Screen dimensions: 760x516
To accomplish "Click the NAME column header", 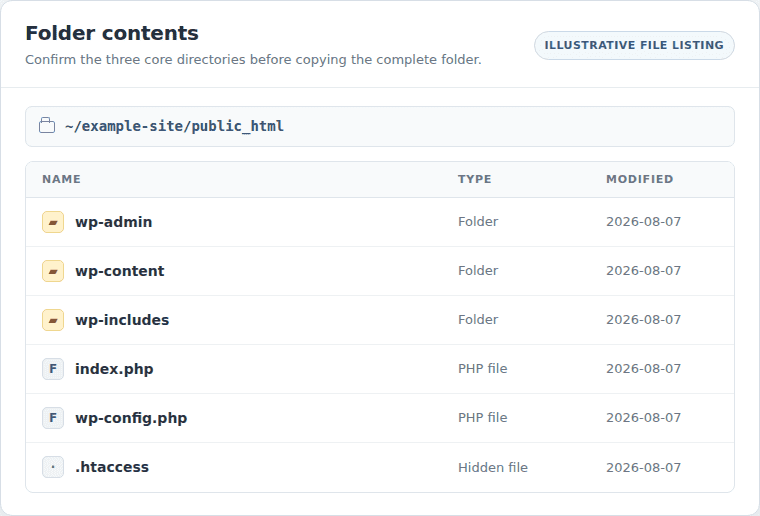I will tap(62, 179).
